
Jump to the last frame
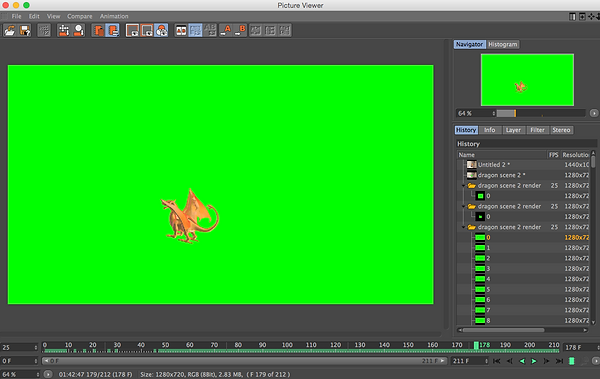coord(559,361)
